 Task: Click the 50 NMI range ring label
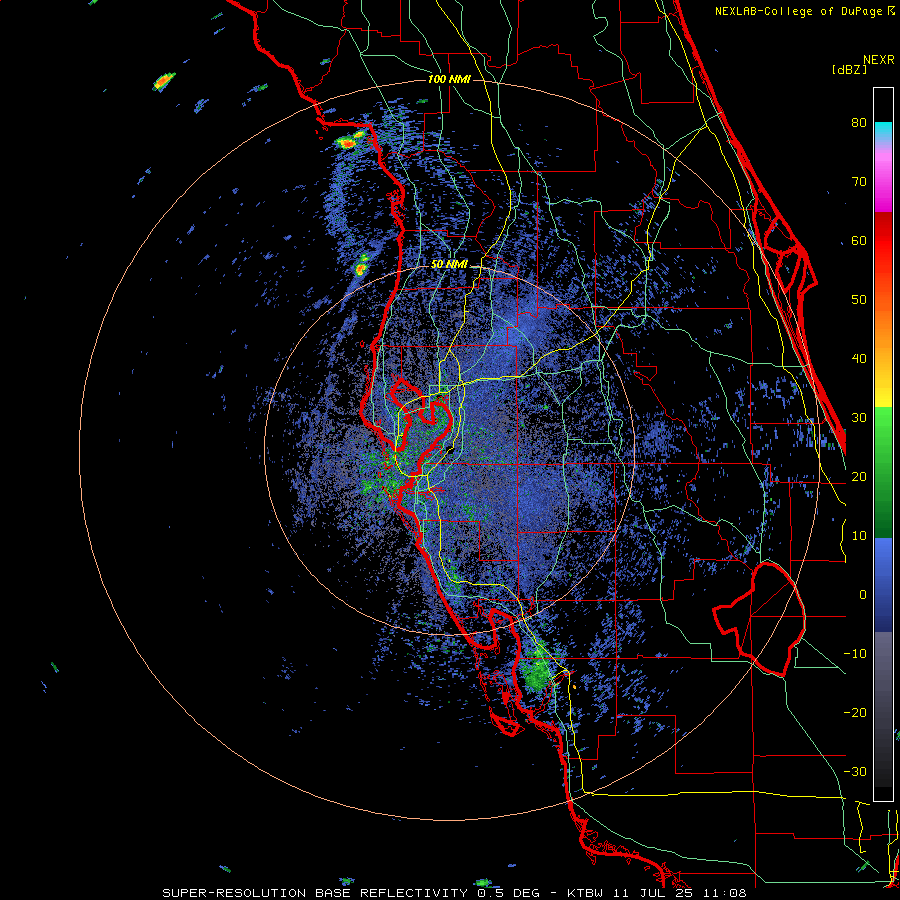tap(449, 265)
